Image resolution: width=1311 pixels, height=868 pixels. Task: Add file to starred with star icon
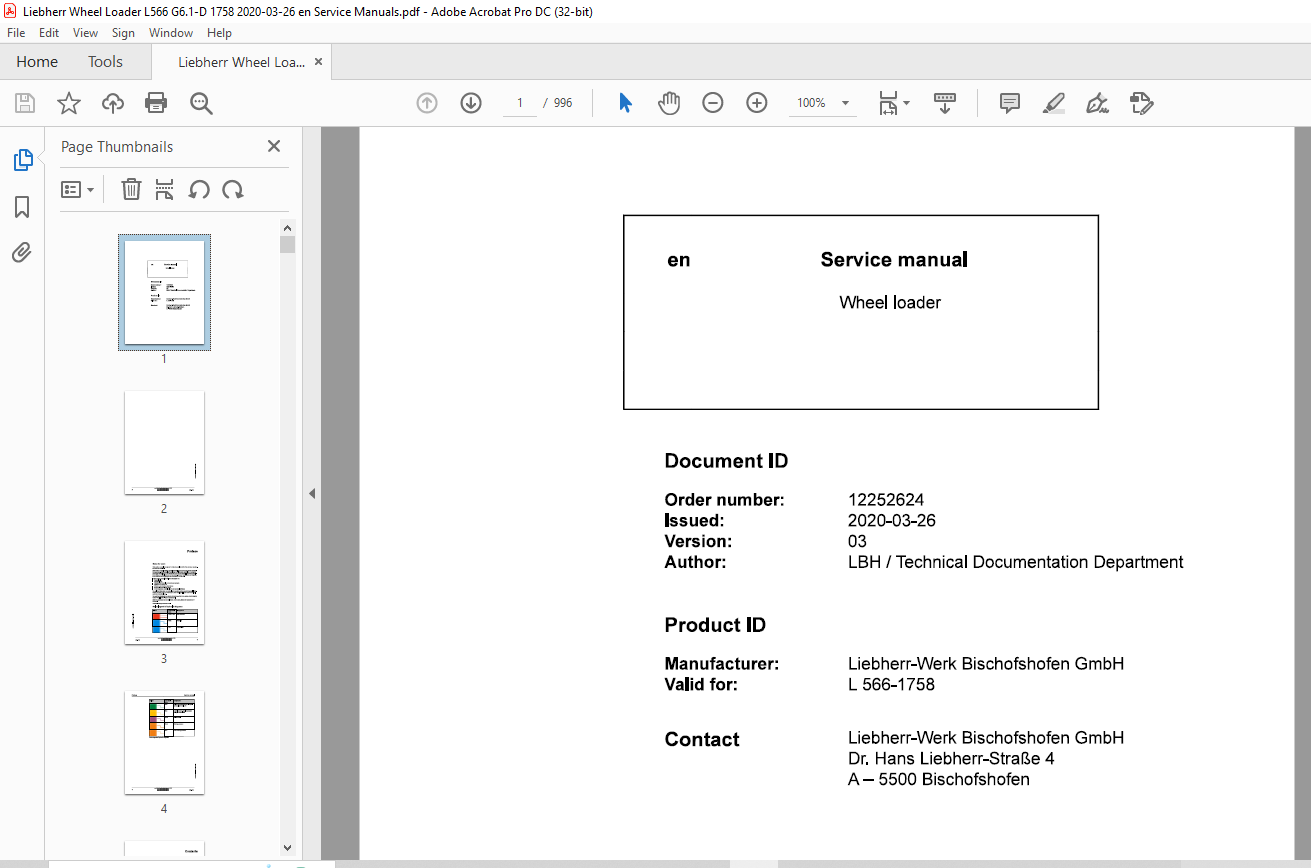(x=69, y=103)
